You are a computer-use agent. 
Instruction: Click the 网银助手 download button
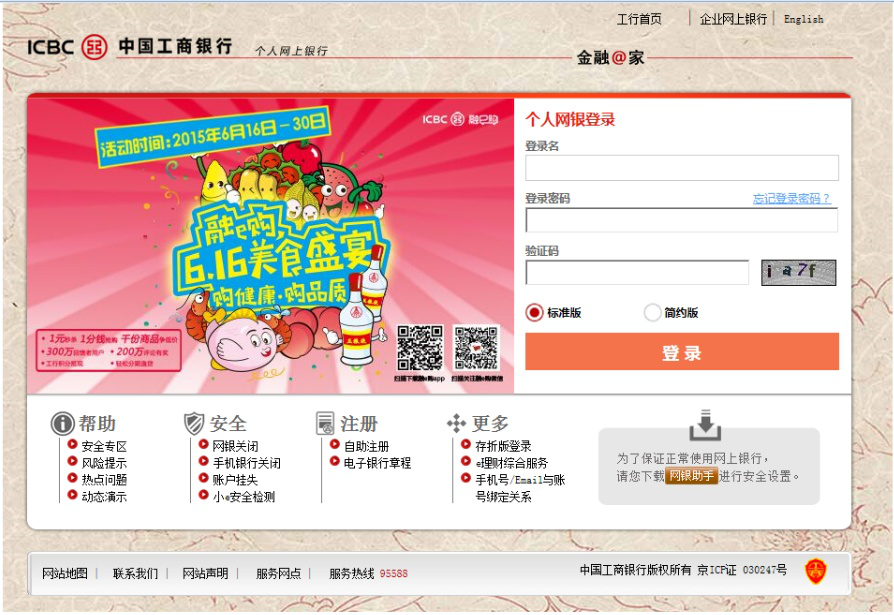pyautogui.click(x=691, y=475)
